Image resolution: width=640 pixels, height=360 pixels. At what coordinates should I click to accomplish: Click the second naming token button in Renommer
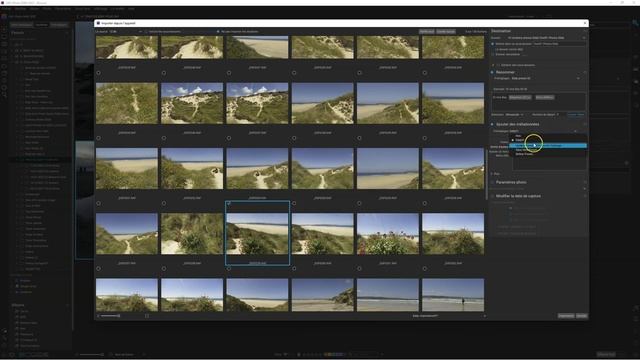[544, 98]
